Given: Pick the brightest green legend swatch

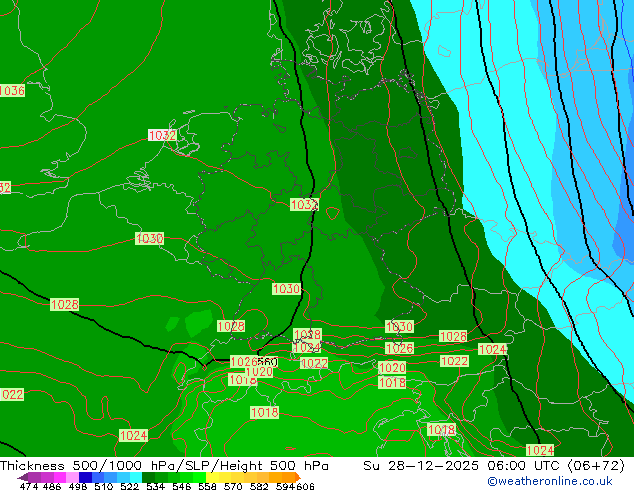Looking at the screenshot, I should (199, 477).
